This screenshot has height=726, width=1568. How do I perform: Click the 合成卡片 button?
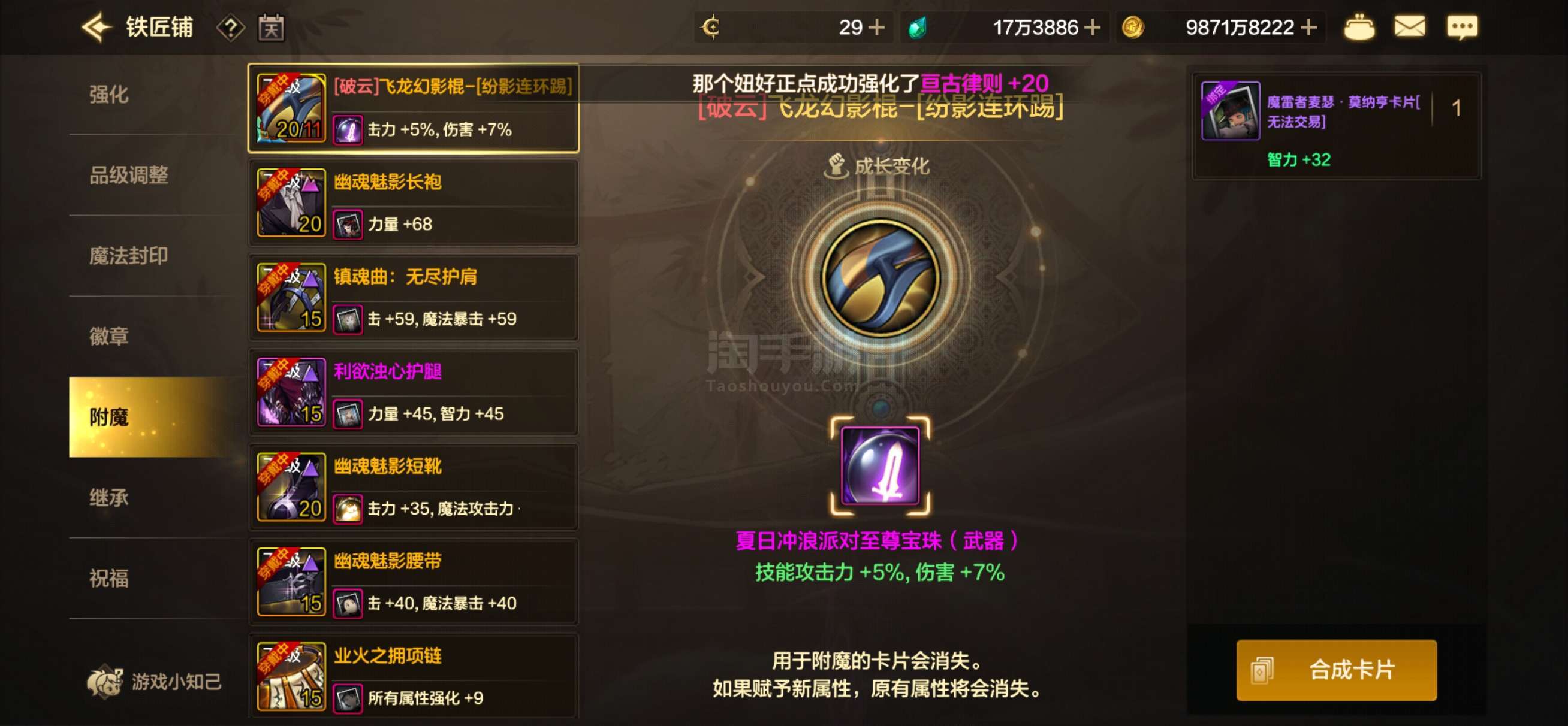pyautogui.click(x=1336, y=670)
